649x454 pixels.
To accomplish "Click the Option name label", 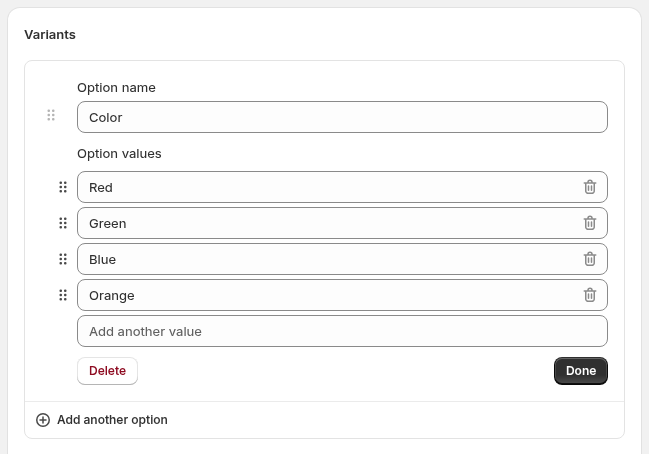I will (x=116, y=88).
